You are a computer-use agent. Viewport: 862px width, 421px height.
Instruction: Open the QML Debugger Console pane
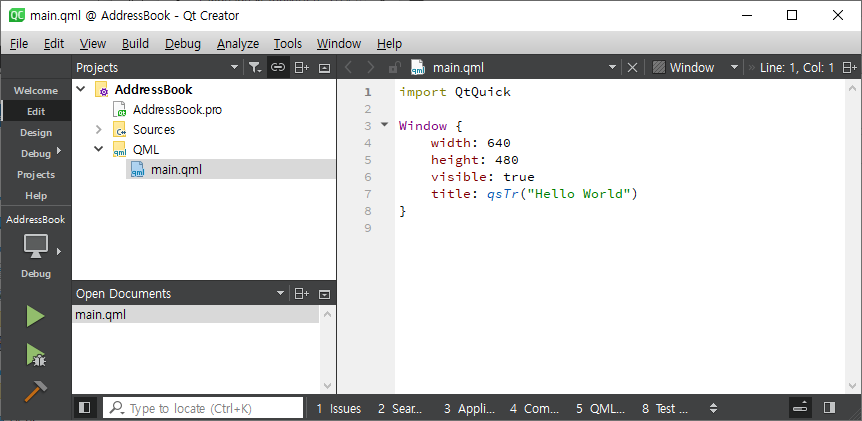click(x=600, y=408)
